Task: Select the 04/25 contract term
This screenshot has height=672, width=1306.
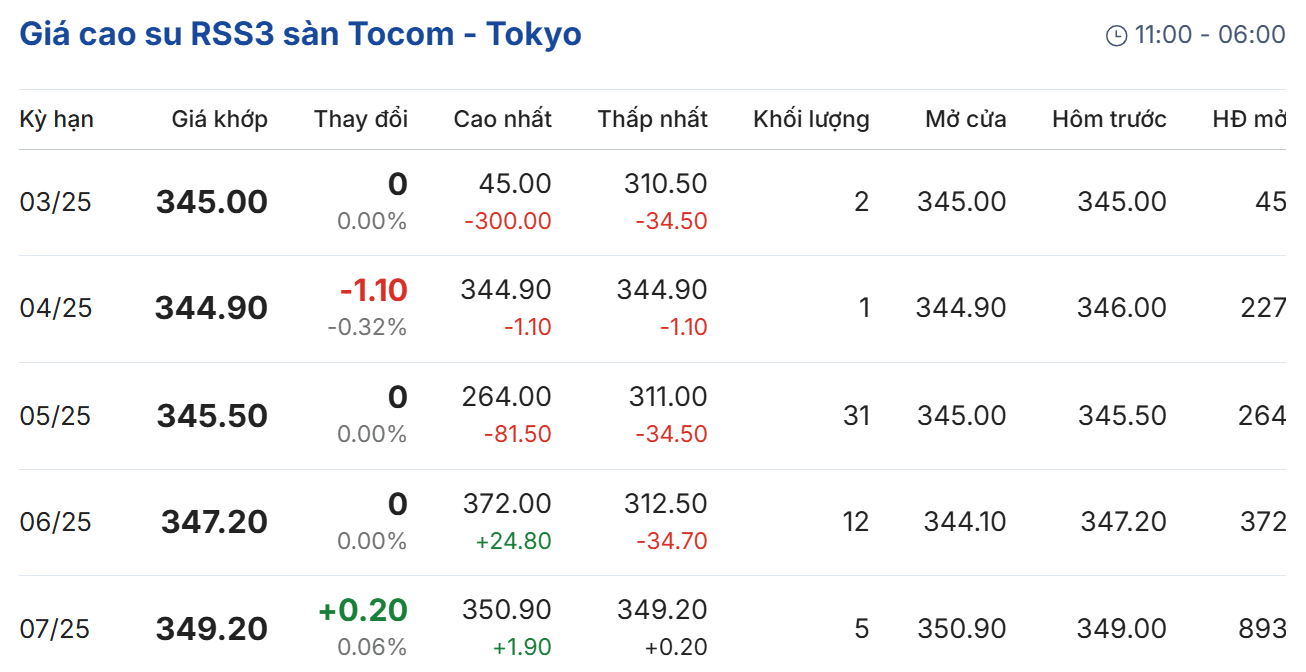Action: point(55,309)
